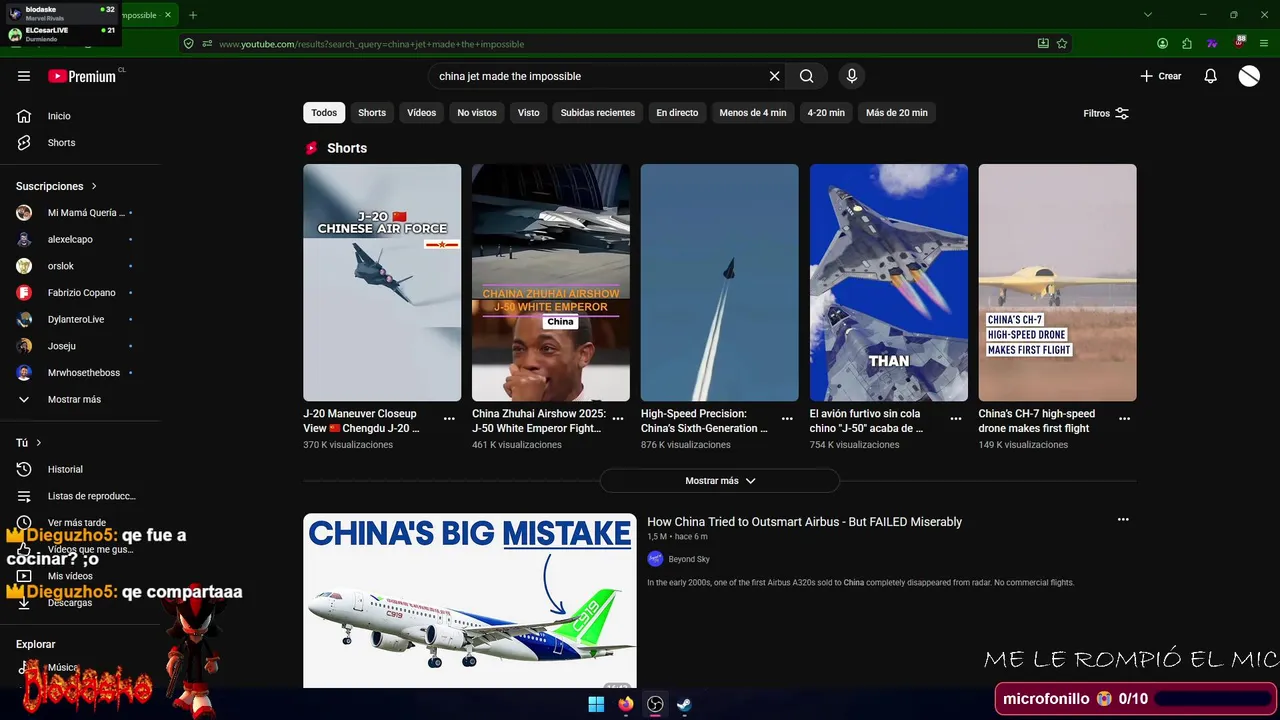Bookmark page with star icon
This screenshot has height=720, width=1280.
pyautogui.click(x=1062, y=44)
